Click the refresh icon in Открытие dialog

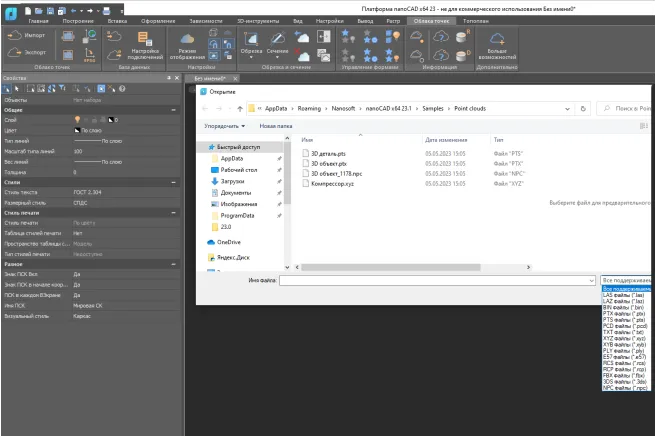[583, 108]
